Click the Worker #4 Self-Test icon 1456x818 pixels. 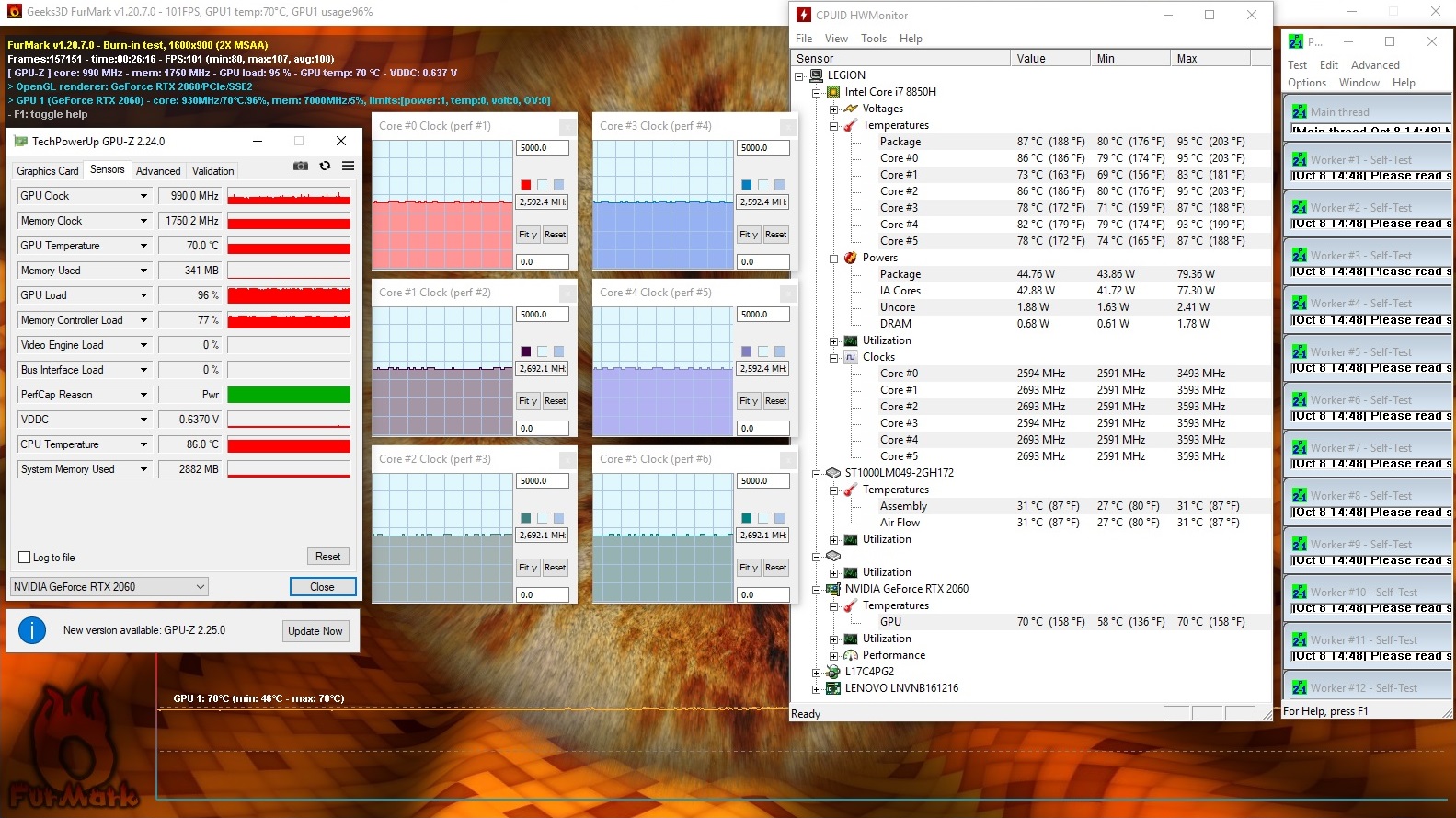click(x=1299, y=303)
